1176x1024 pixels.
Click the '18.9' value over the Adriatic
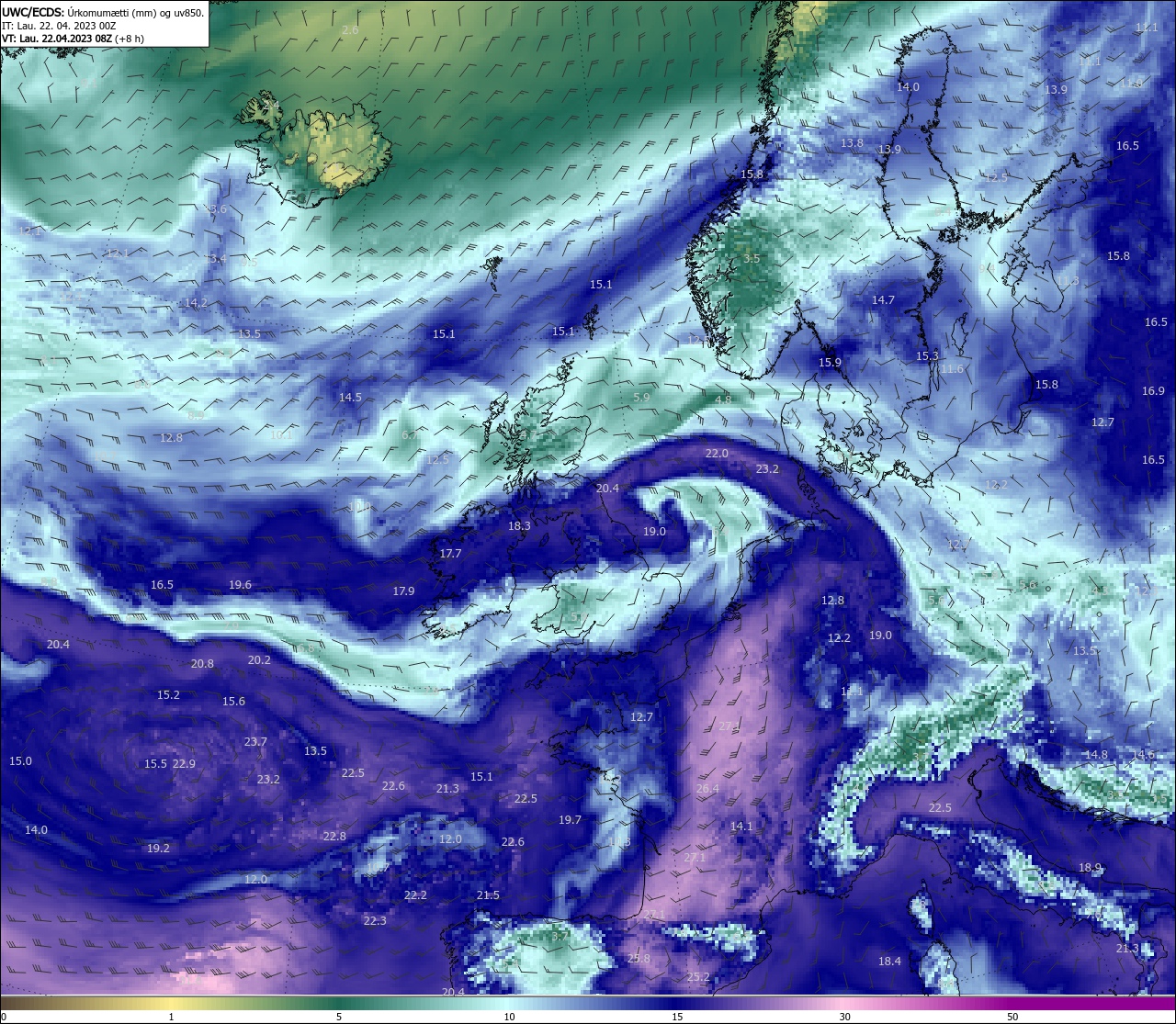pos(1090,868)
